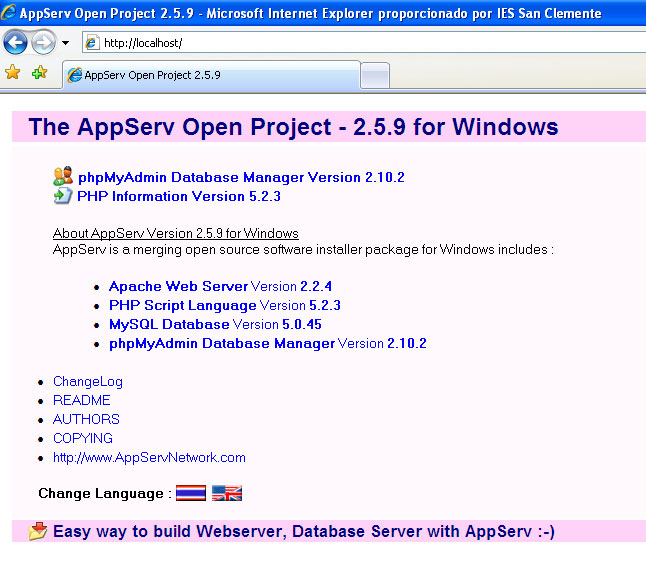Click the 'Easy way to build Webserver' footer text
The image size is (646, 564).
tap(304, 531)
